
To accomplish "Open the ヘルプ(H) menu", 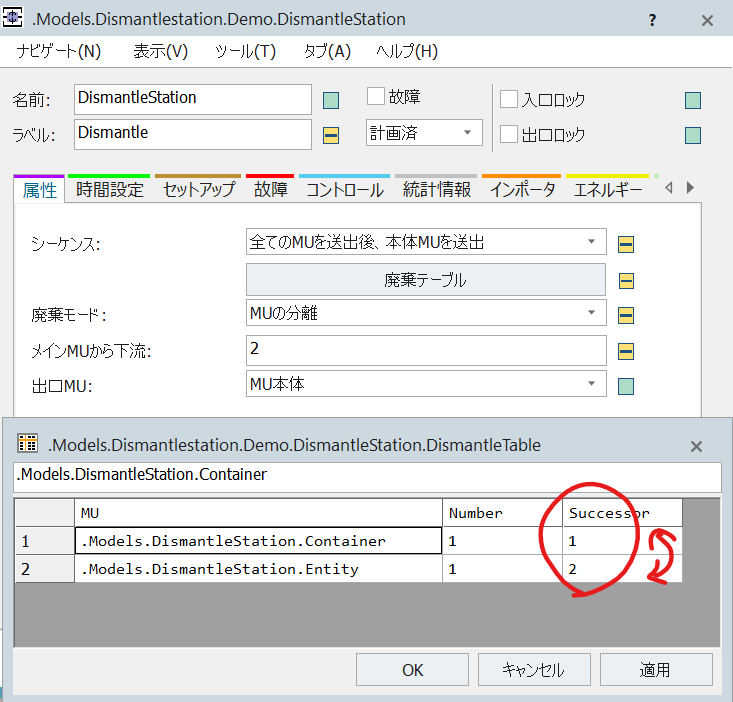I will 407,51.
